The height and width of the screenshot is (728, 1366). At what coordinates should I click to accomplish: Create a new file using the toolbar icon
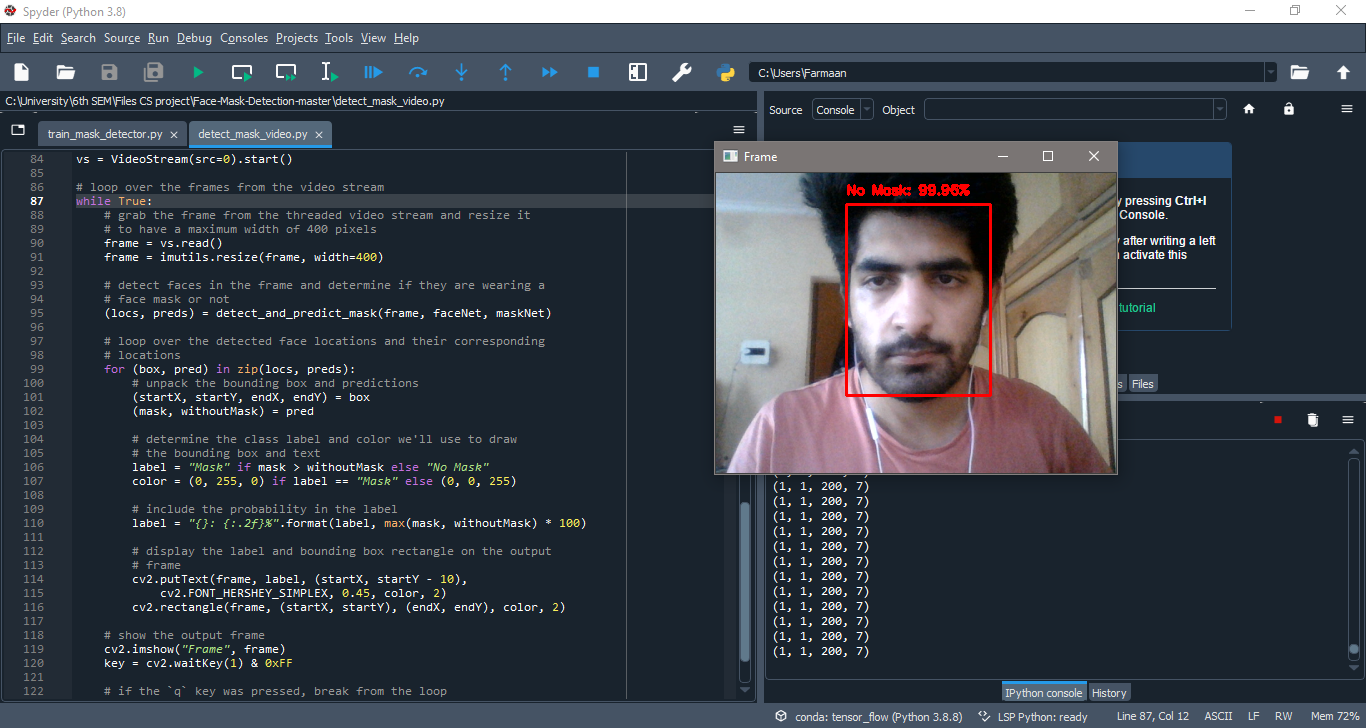tap(21, 72)
